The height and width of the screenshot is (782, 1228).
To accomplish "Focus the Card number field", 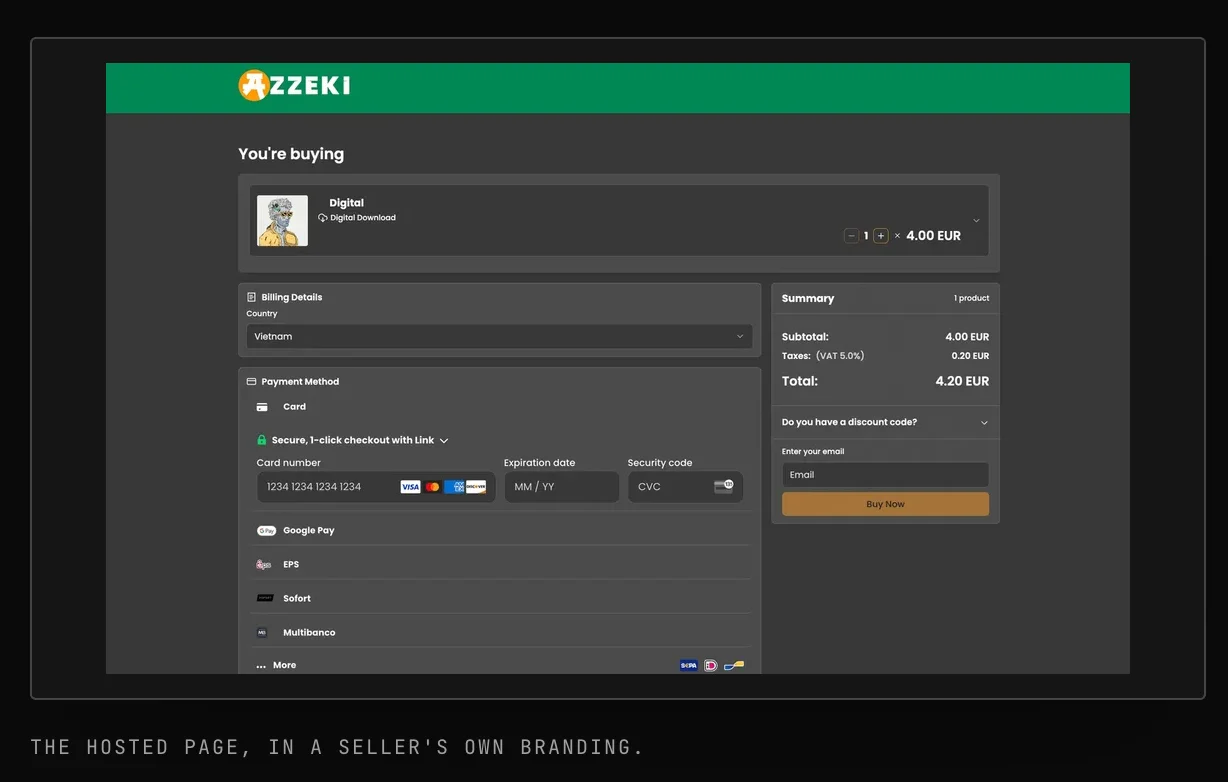I will pyautogui.click(x=376, y=487).
